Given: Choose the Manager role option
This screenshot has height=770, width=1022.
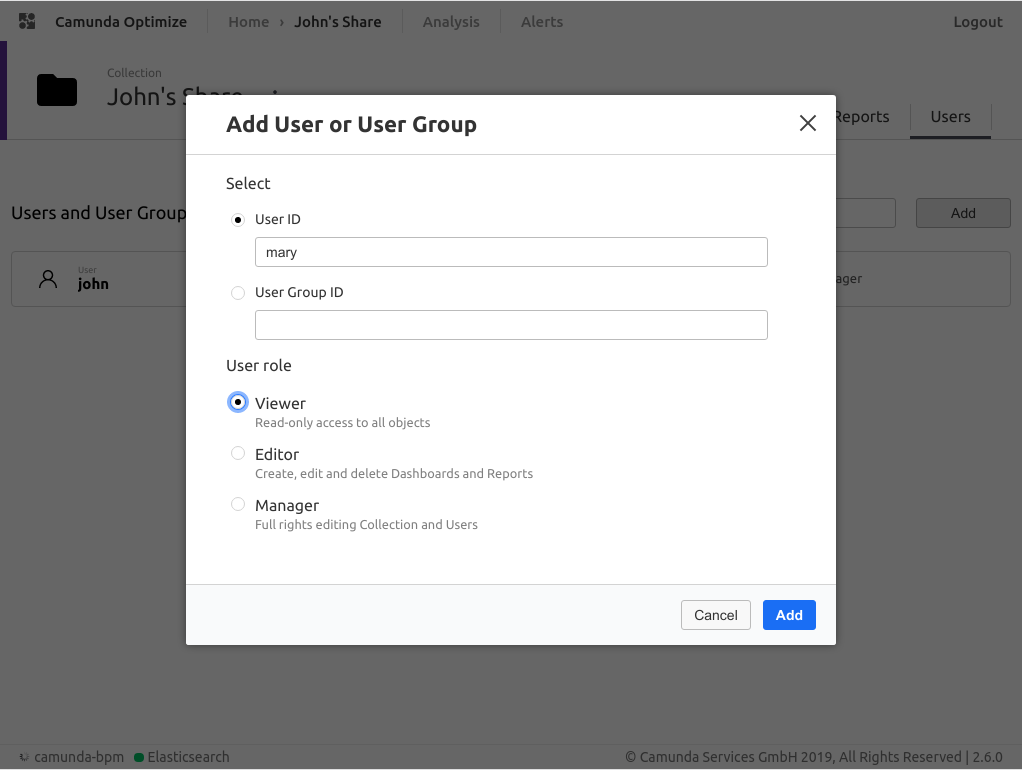Looking at the screenshot, I should pyautogui.click(x=238, y=504).
